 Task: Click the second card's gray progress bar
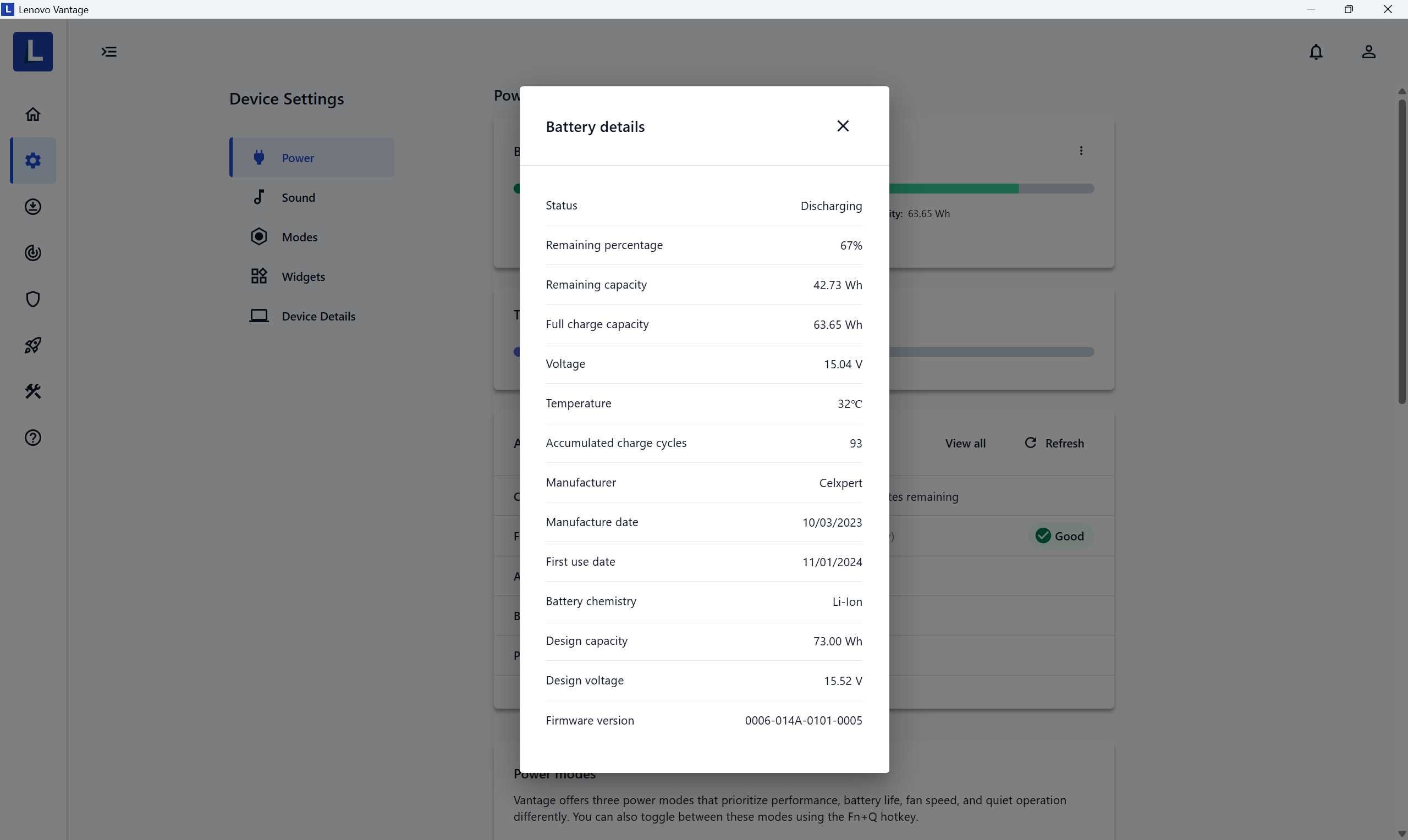pos(991,352)
